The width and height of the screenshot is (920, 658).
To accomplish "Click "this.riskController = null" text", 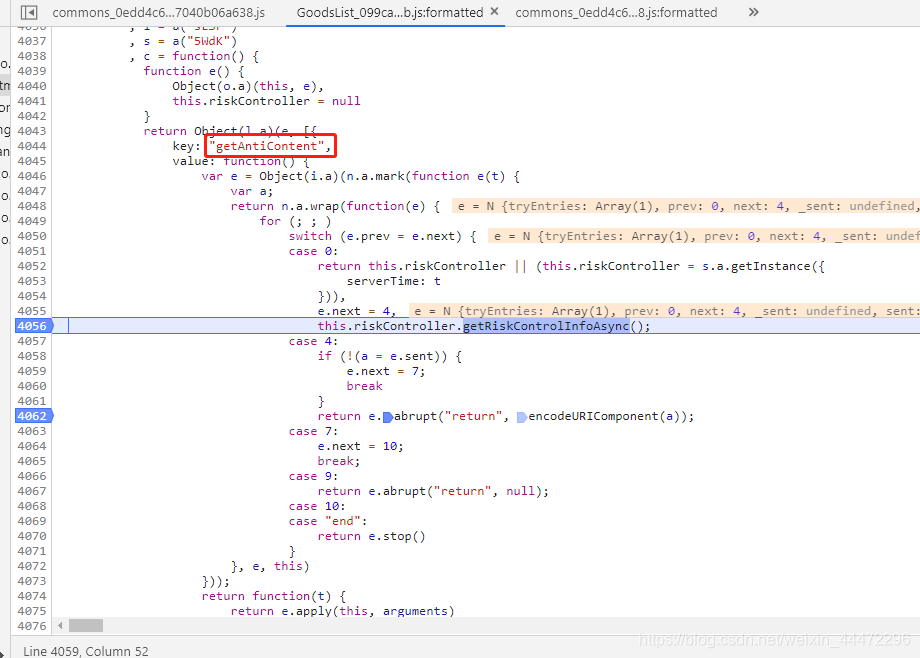I will [266, 101].
